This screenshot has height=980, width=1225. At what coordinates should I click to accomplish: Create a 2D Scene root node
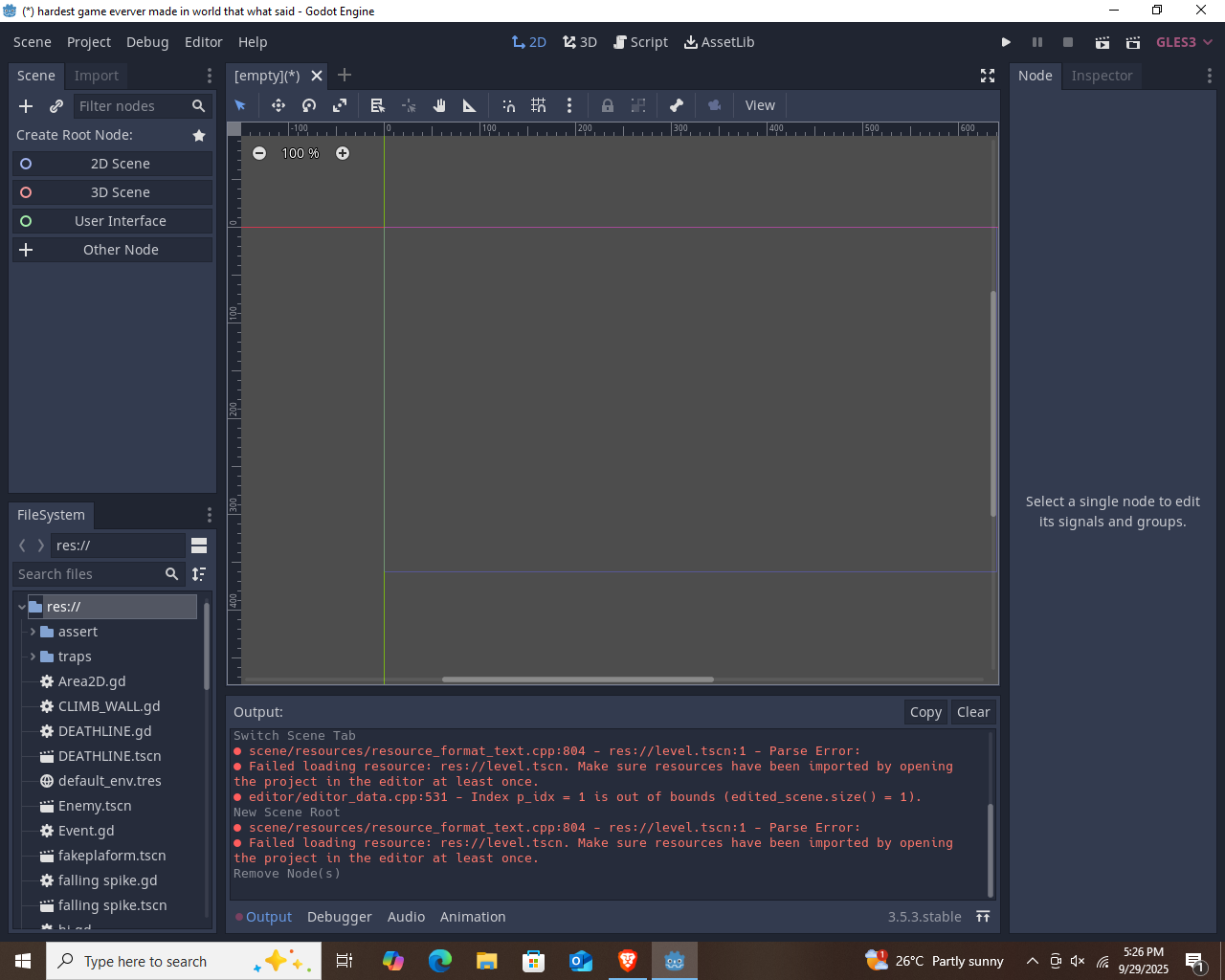(x=112, y=164)
